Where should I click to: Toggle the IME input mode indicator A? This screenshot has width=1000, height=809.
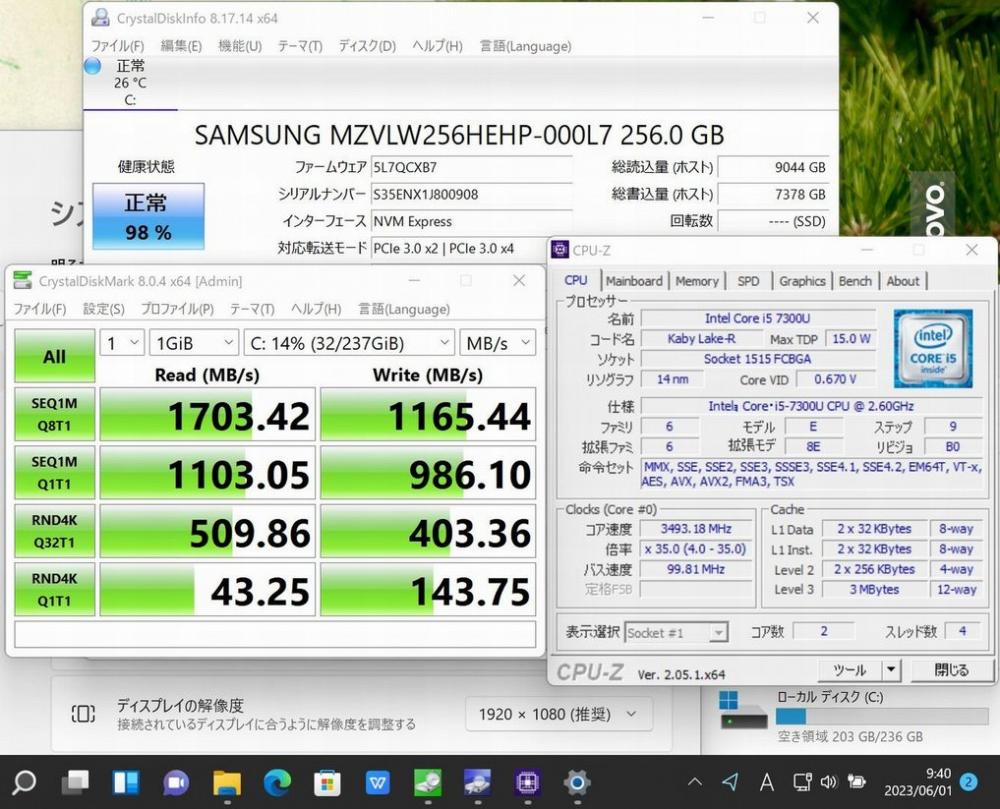pos(767,782)
